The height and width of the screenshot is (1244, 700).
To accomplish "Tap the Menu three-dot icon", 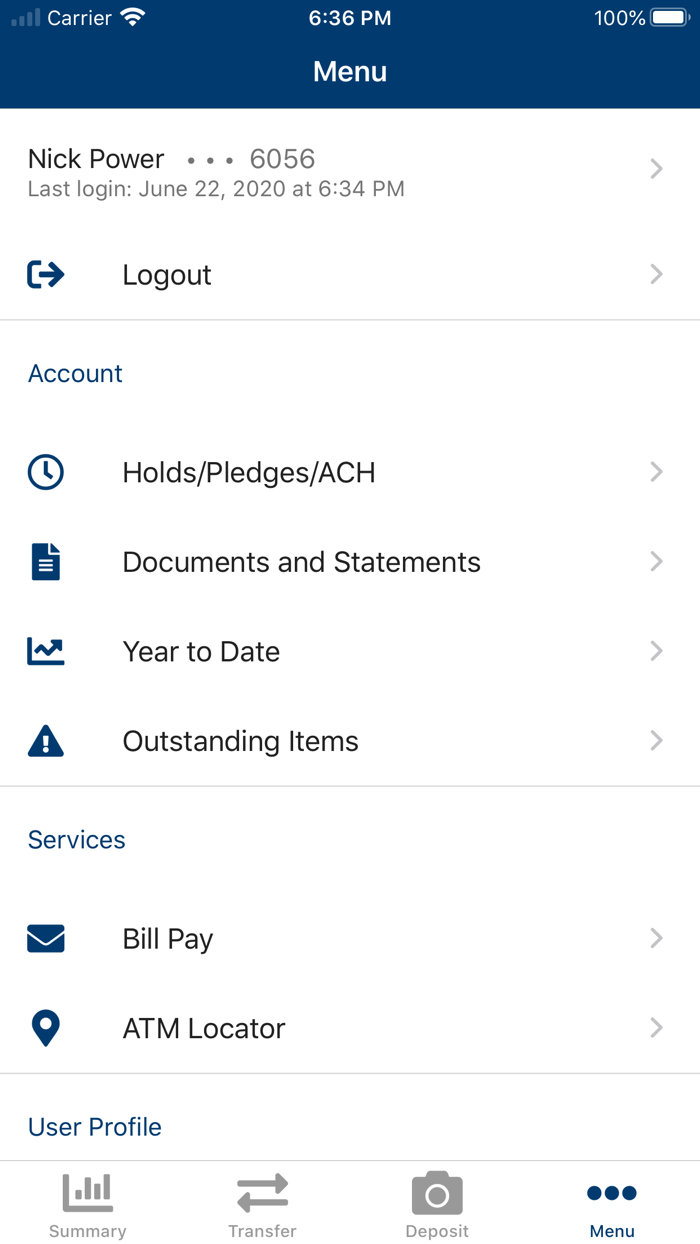I will [x=611, y=1191].
